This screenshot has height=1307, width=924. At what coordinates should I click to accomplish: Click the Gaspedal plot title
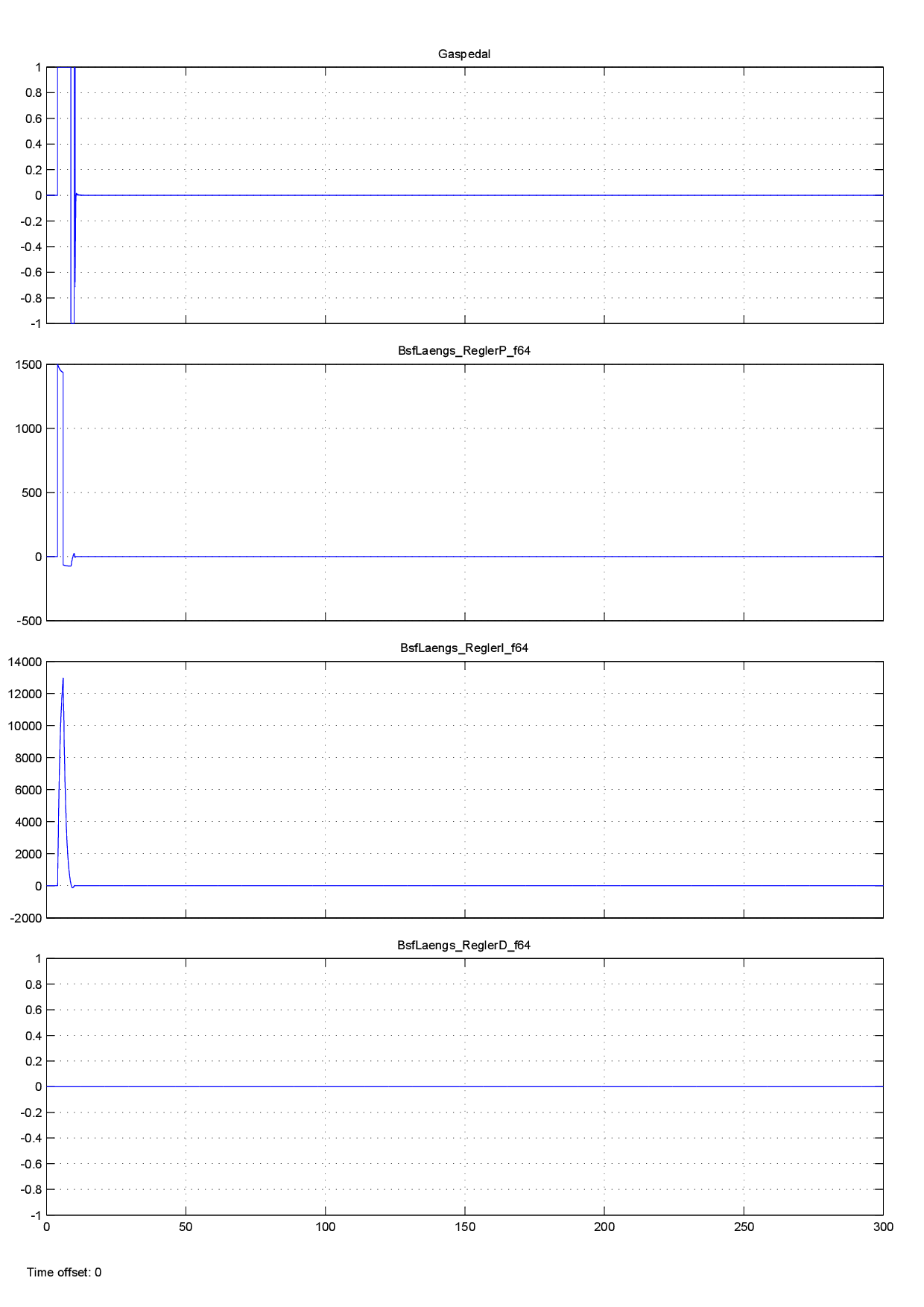(x=463, y=54)
